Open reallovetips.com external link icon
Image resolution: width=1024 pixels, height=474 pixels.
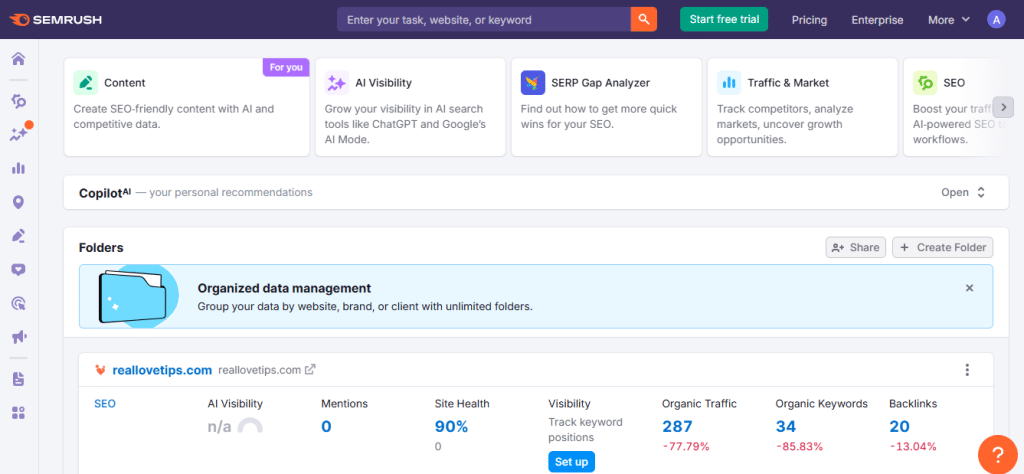[310, 370]
